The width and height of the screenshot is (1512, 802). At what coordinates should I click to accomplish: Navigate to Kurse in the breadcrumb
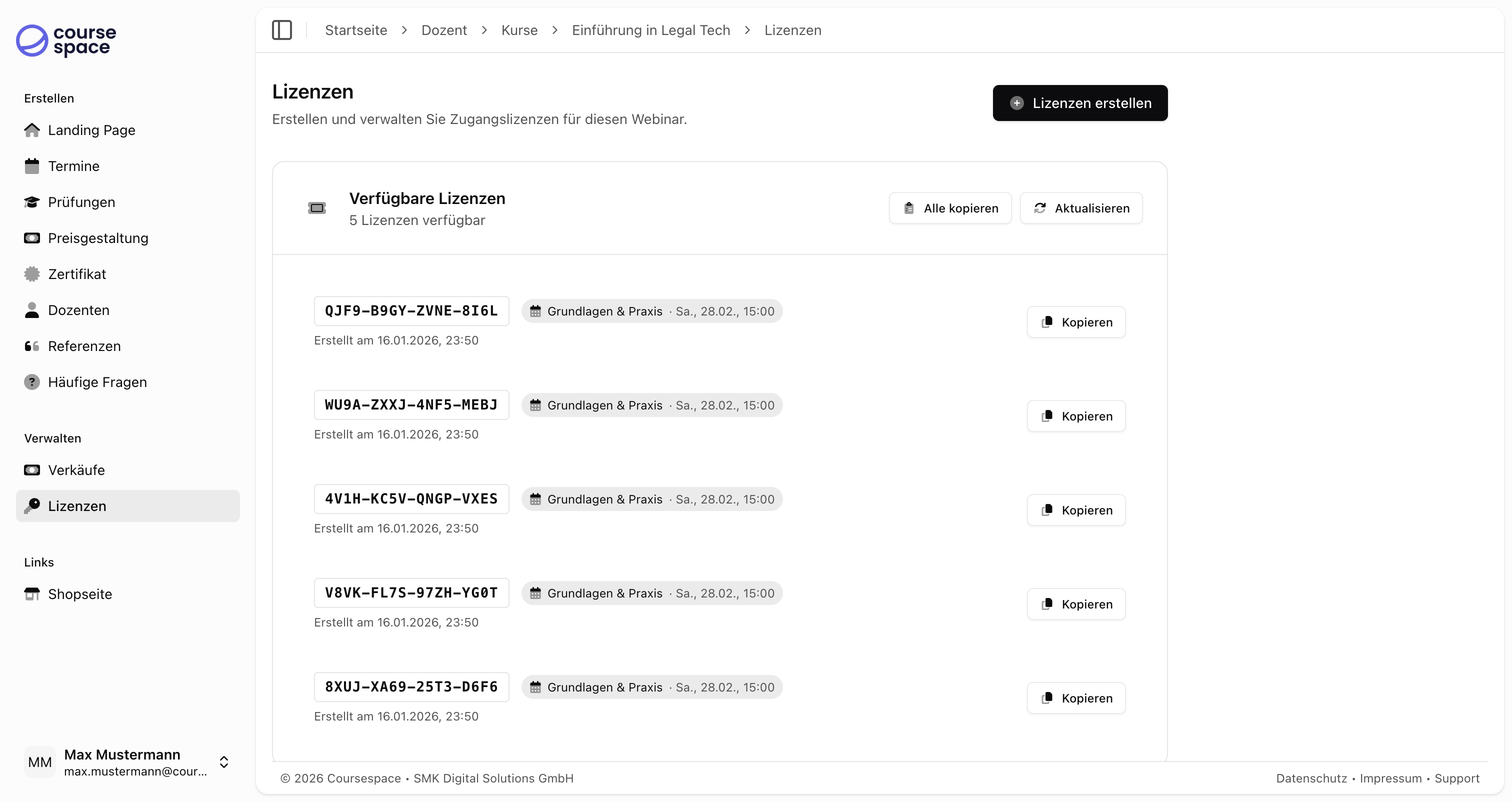[519, 30]
